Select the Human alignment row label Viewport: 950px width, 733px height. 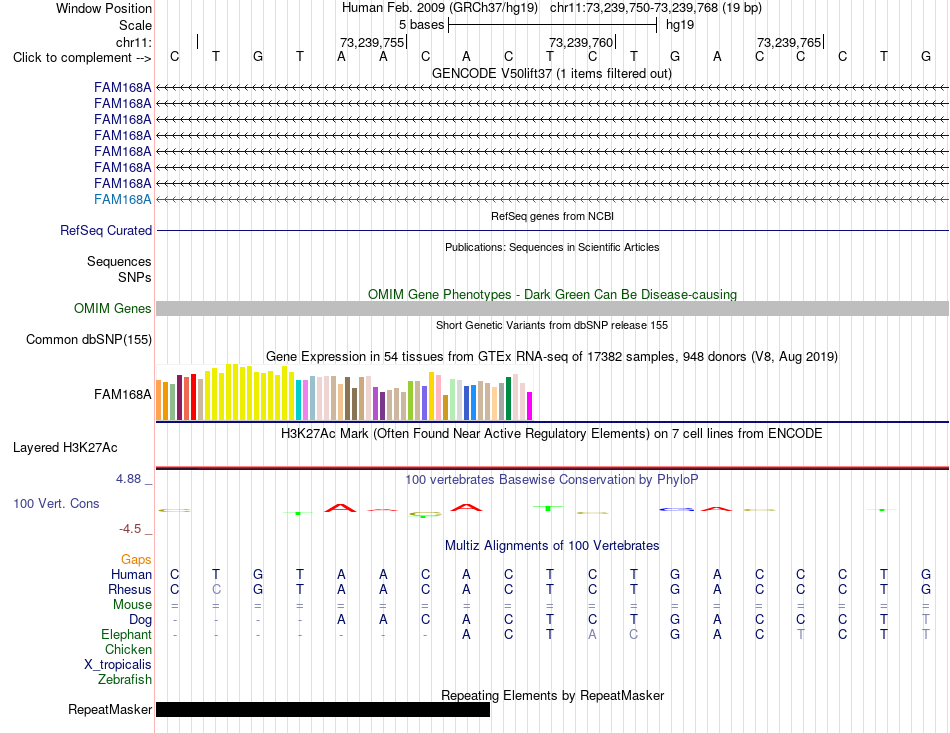click(x=131, y=574)
